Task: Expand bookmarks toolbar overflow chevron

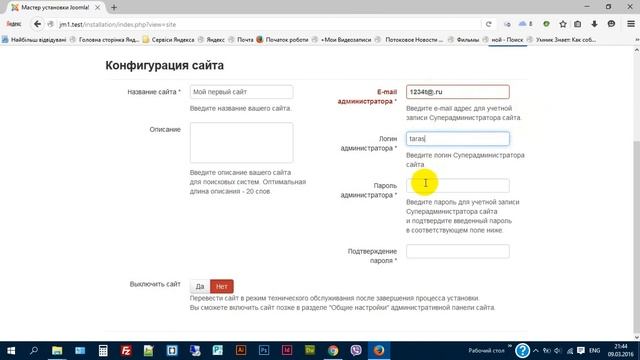Action: [x=637, y=40]
